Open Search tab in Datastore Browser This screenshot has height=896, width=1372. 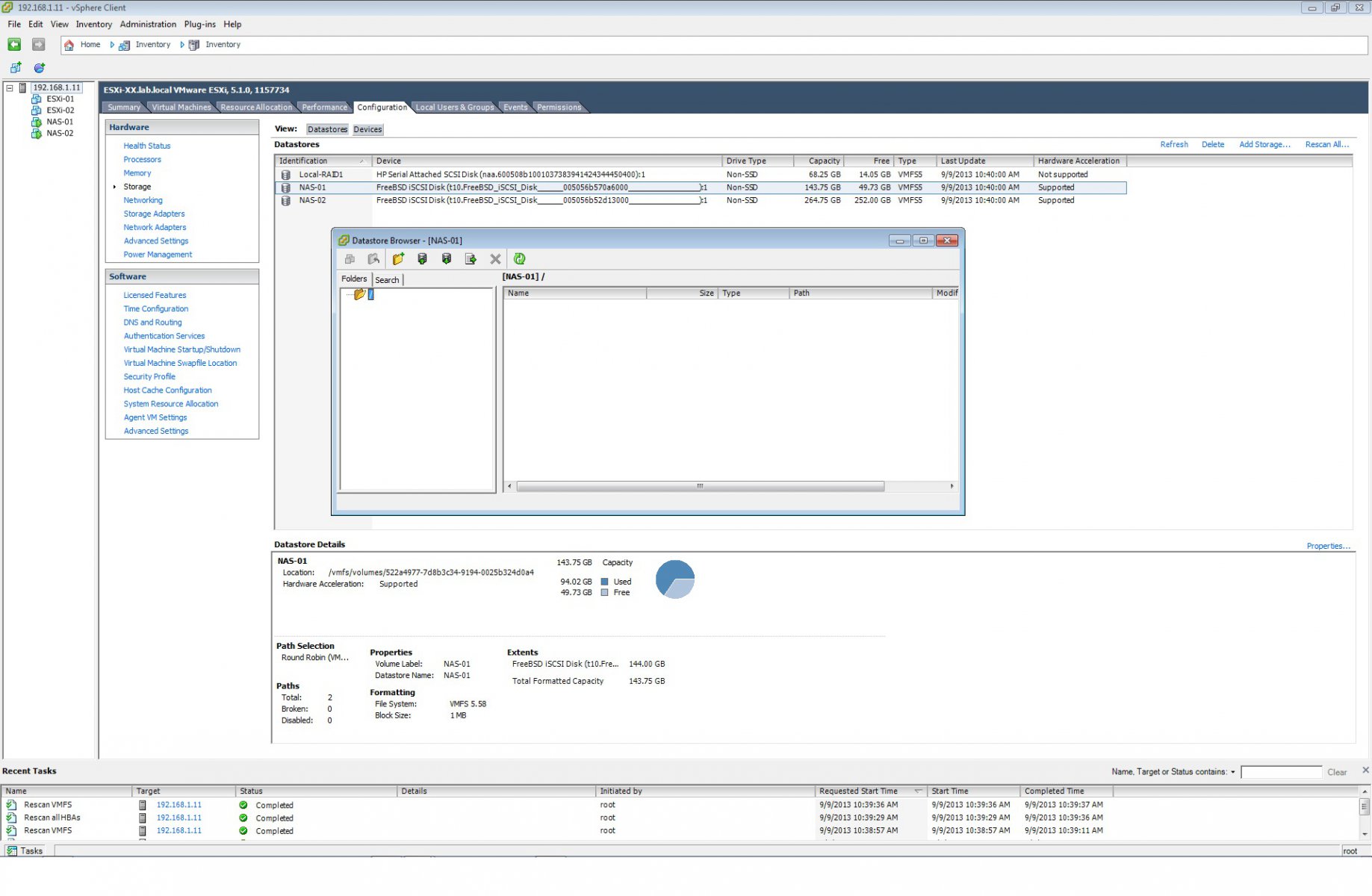click(x=387, y=280)
